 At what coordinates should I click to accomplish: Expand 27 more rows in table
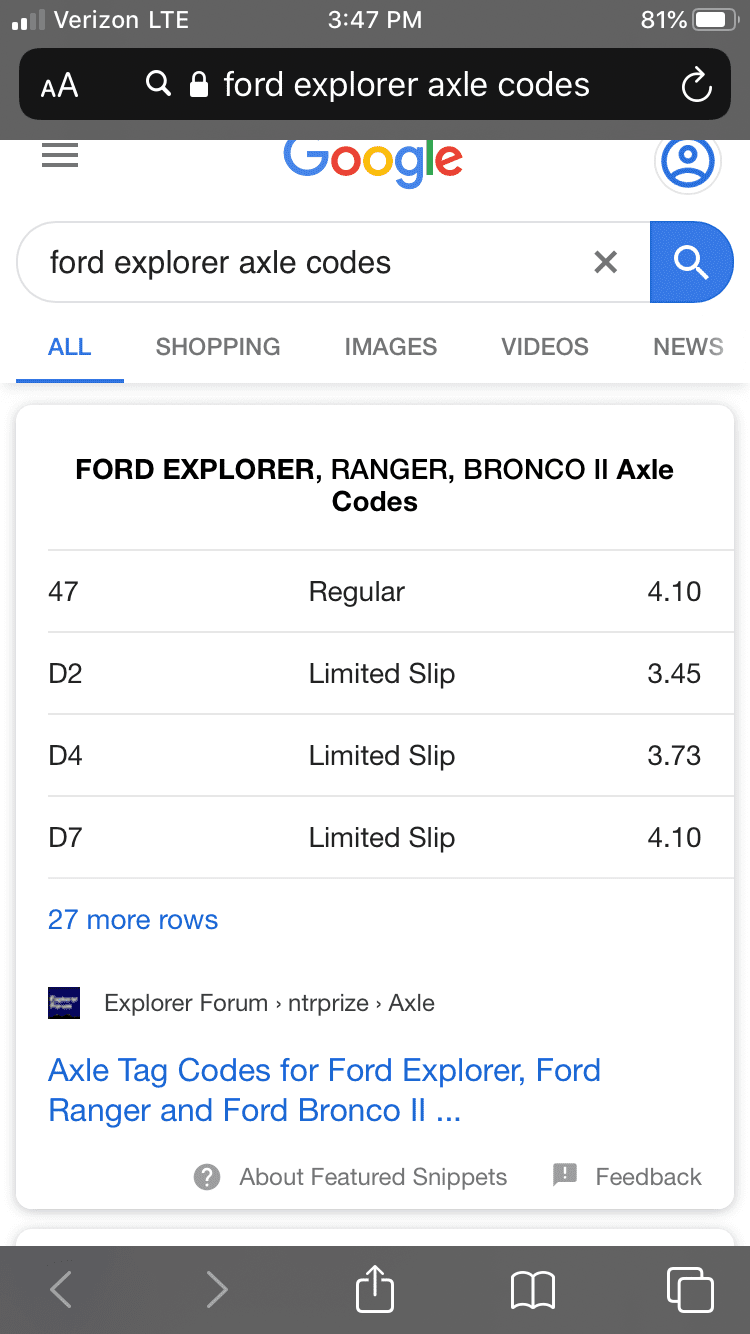click(133, 920)
